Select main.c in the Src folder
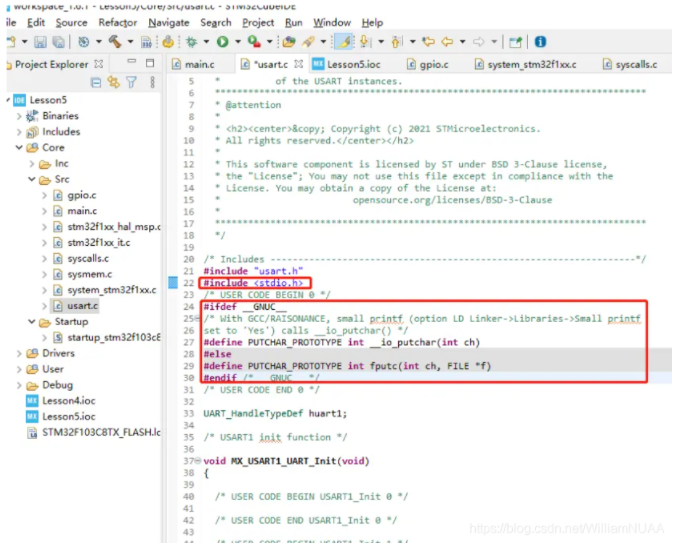The width and height of the screenshot is (680, 558). click(82, 211)
